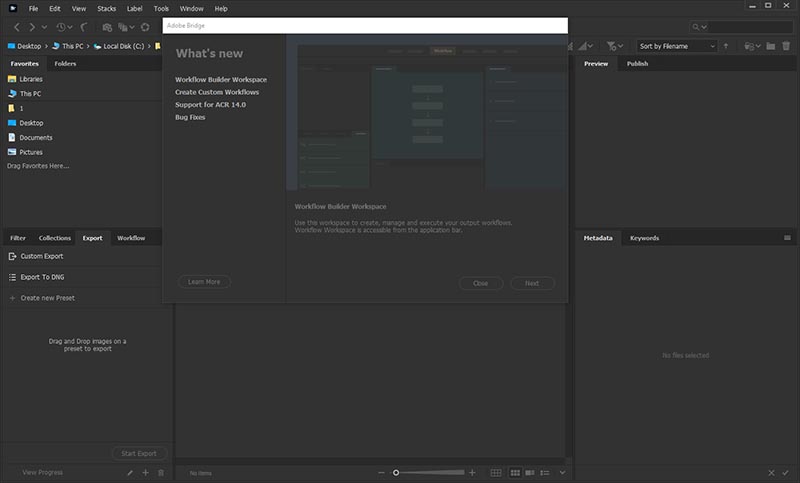
Task: Click the Learn More button
Action: (204, 282)
